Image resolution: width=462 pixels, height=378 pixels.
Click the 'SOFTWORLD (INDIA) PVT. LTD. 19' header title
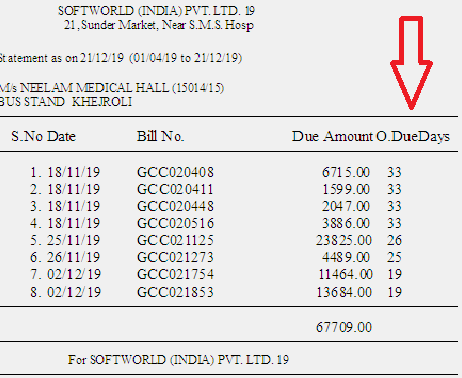click(156, 11)
